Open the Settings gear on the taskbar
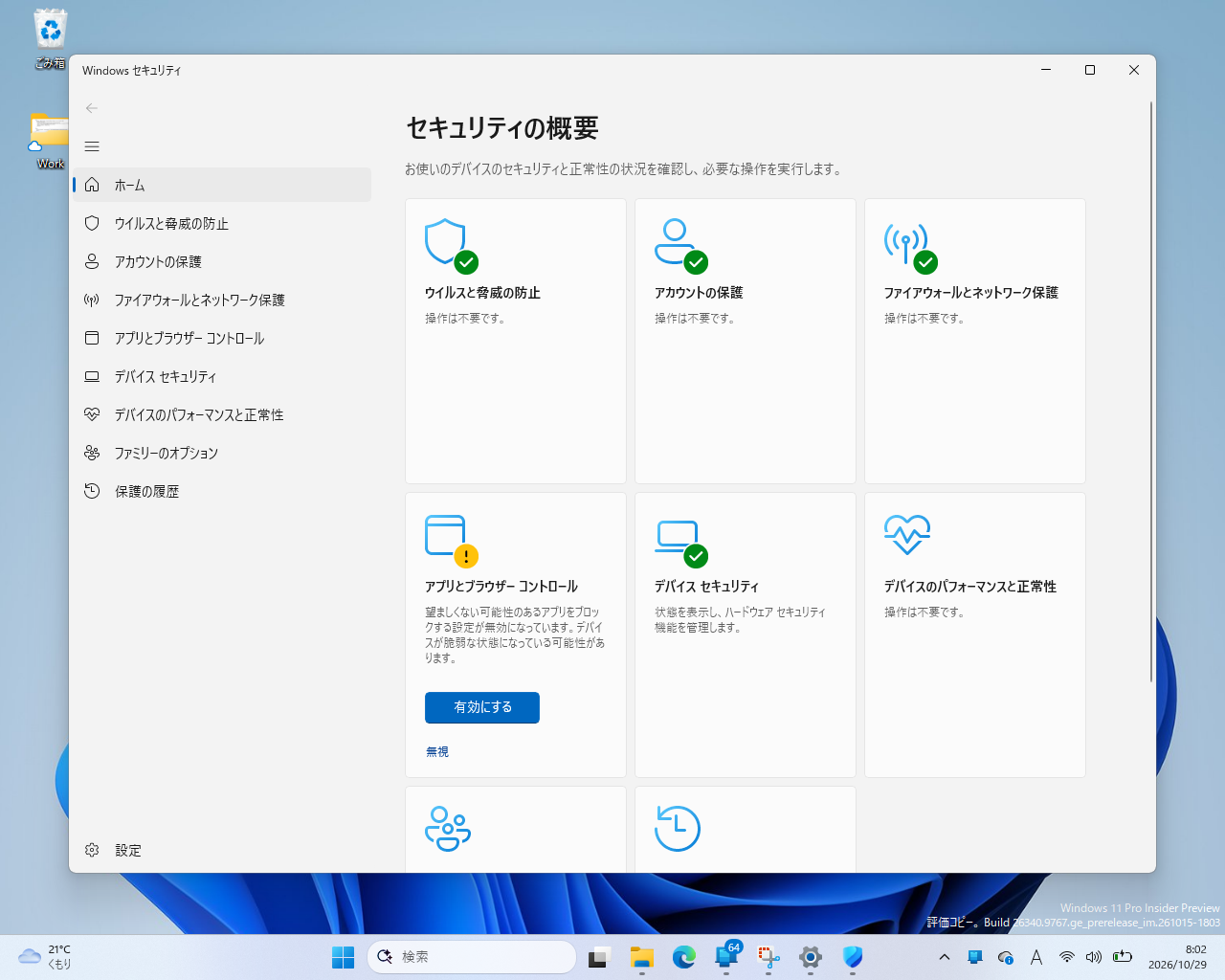This screenshot has height=980, width=1225. pyautogui.click(x=811, y=957)
